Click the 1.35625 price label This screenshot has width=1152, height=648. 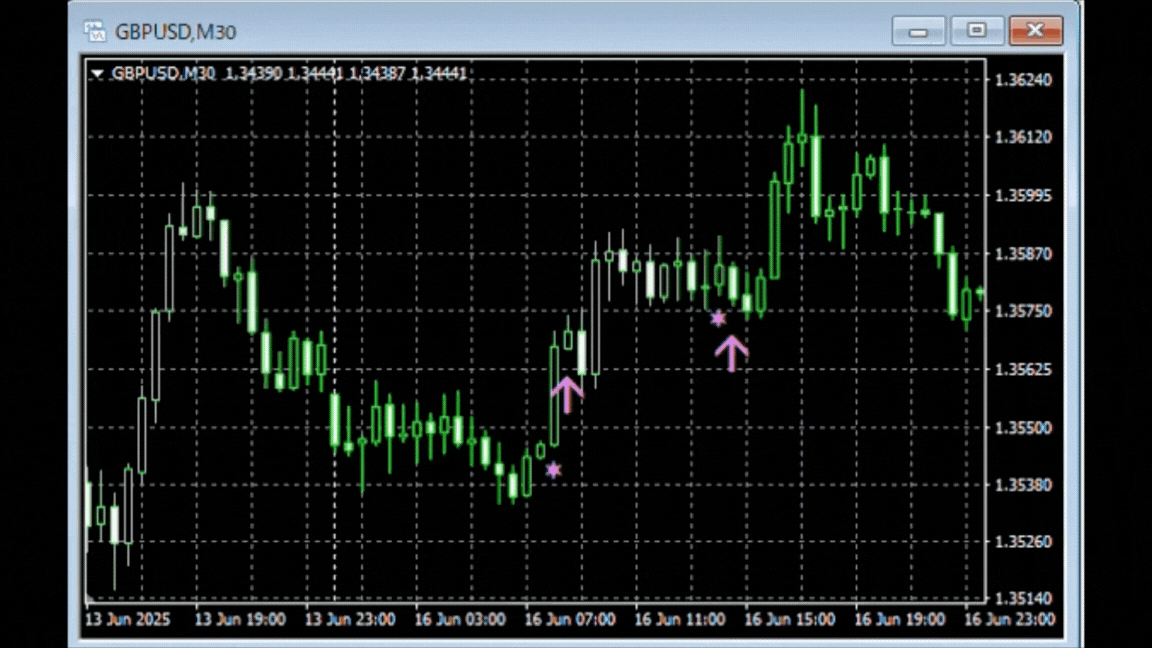coord(1022,369)
